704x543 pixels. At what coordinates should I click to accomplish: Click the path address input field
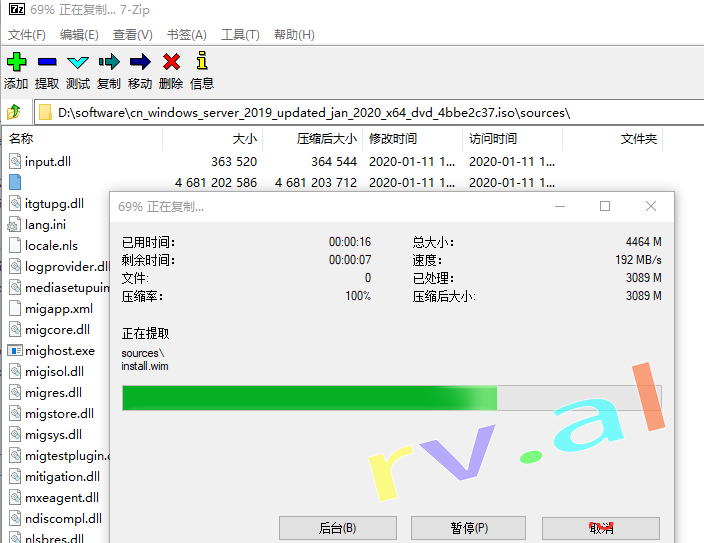pyautogui.click(x=368, y=112)
